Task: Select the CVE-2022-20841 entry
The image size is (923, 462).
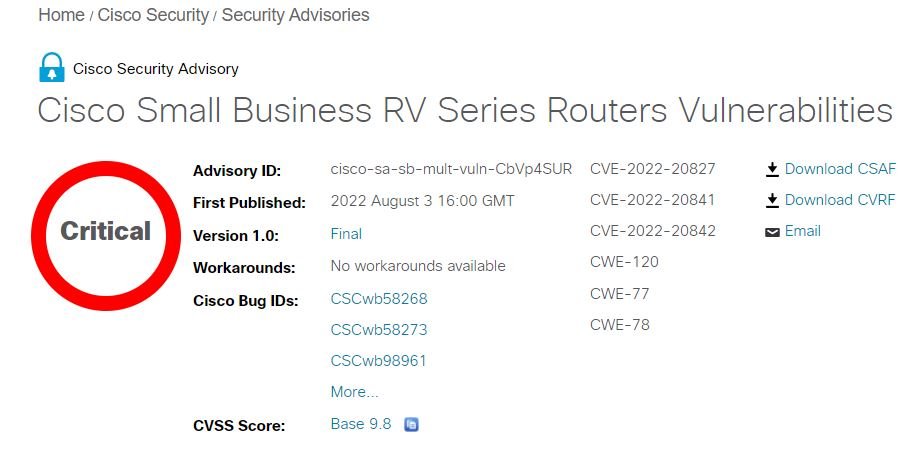Action: tap(653, 200)
